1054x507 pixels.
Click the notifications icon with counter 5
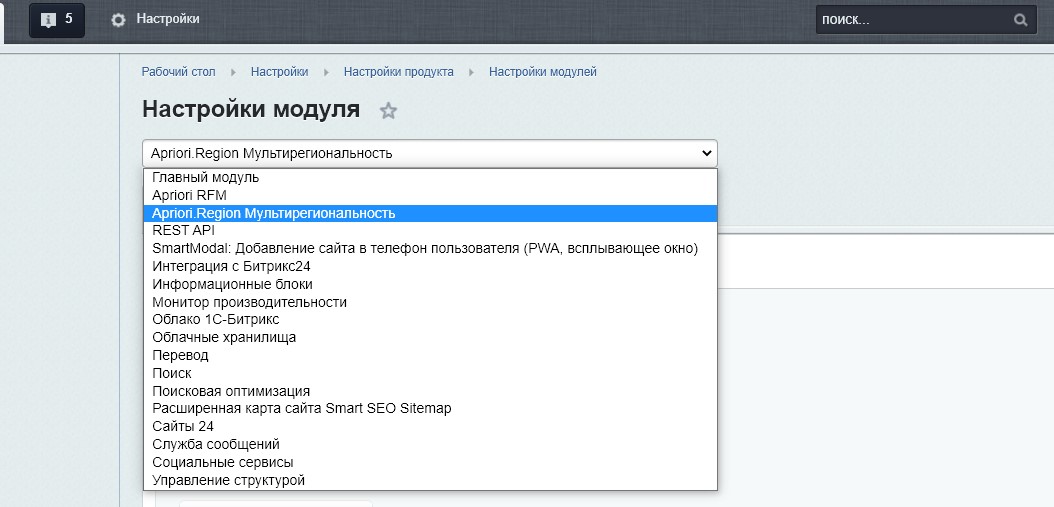point(56,19)
